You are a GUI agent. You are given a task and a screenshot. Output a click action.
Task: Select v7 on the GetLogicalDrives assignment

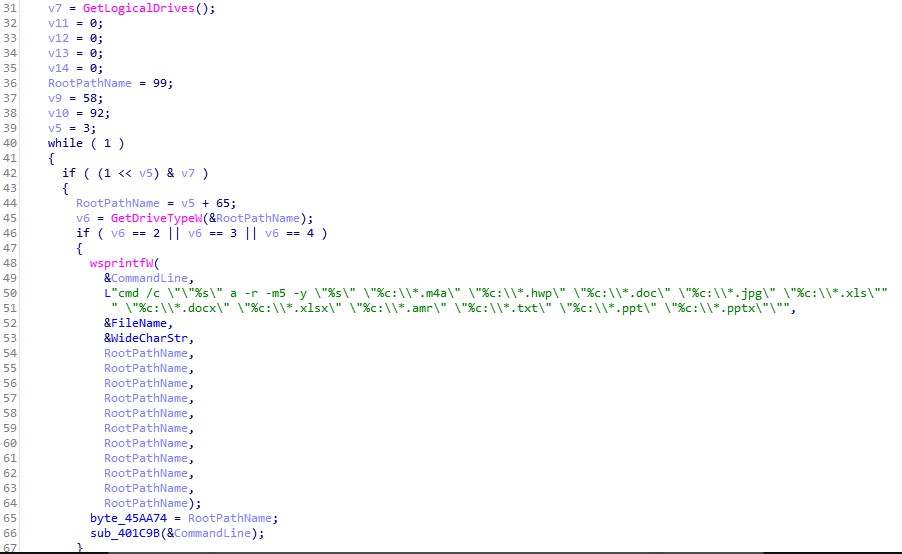(x=55, y=9)
